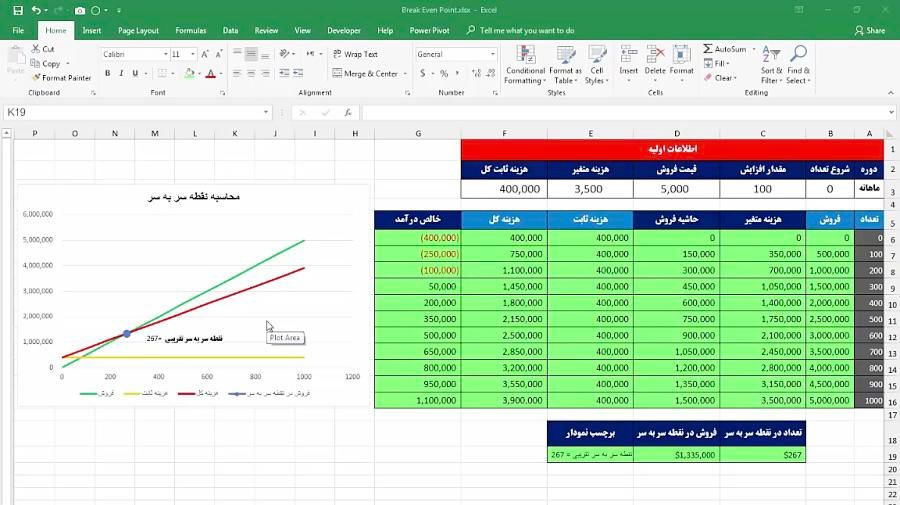Switch to the Data tab
900x505 pixels.
point(230,30)
